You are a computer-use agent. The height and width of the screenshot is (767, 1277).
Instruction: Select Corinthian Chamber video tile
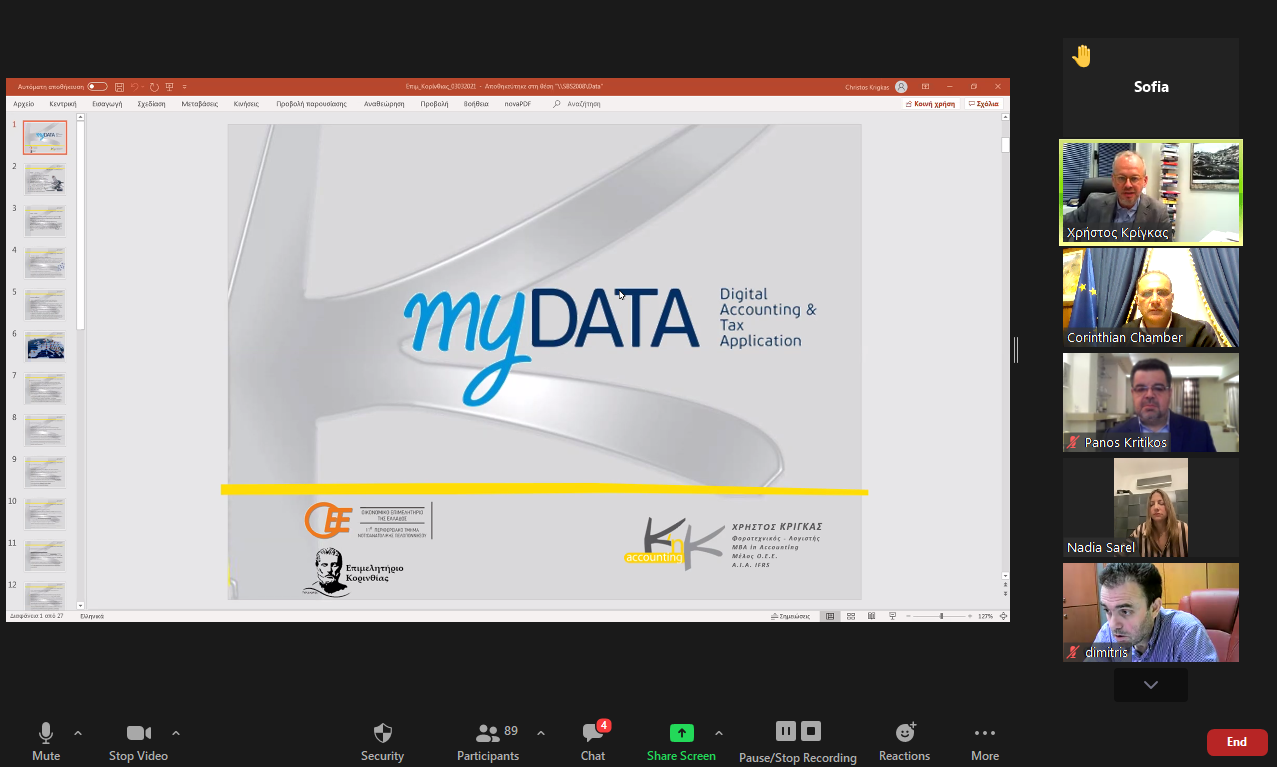(1151, 298)
